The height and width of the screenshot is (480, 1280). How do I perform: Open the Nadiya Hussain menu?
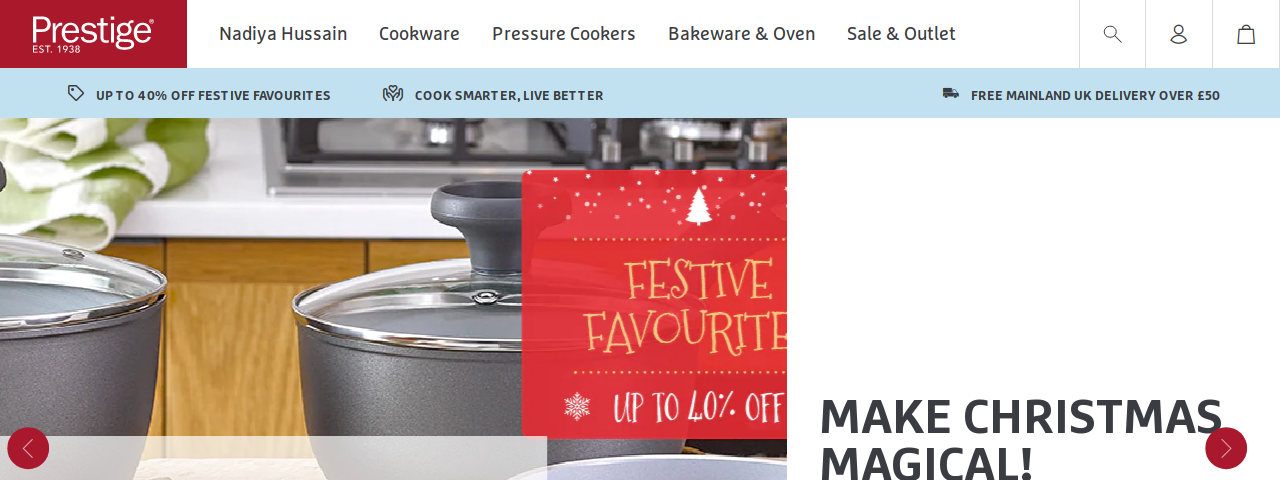[283, 34]
